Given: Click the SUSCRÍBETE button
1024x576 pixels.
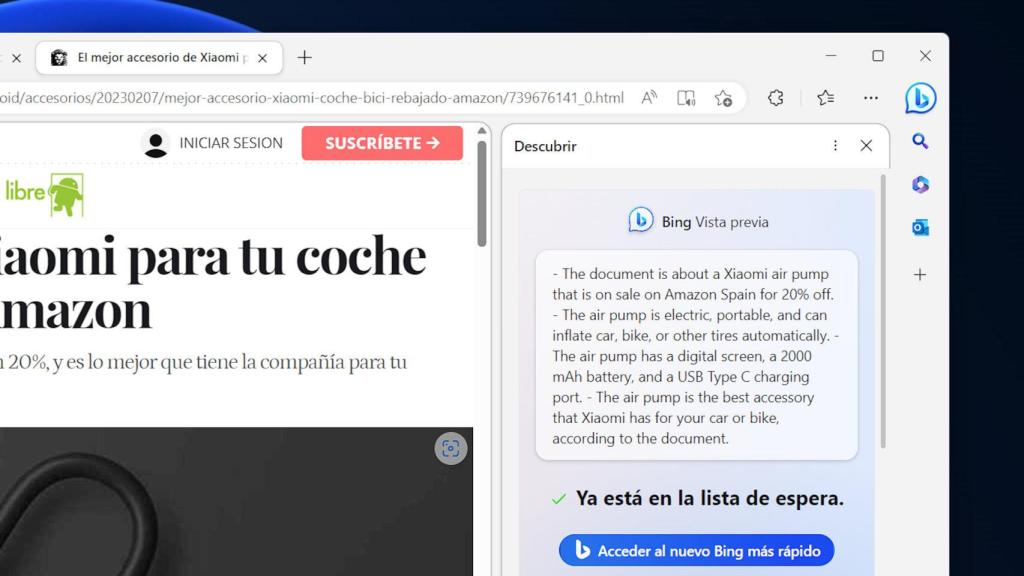Looking at the screenshot, I should point(382,143).
